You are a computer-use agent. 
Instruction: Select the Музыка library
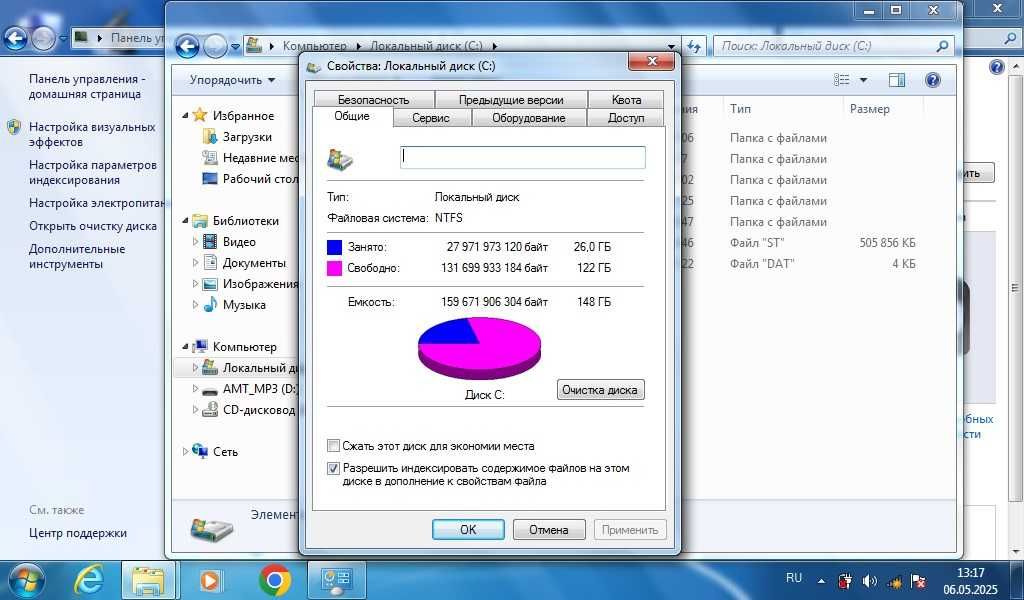tap(234, 305)
